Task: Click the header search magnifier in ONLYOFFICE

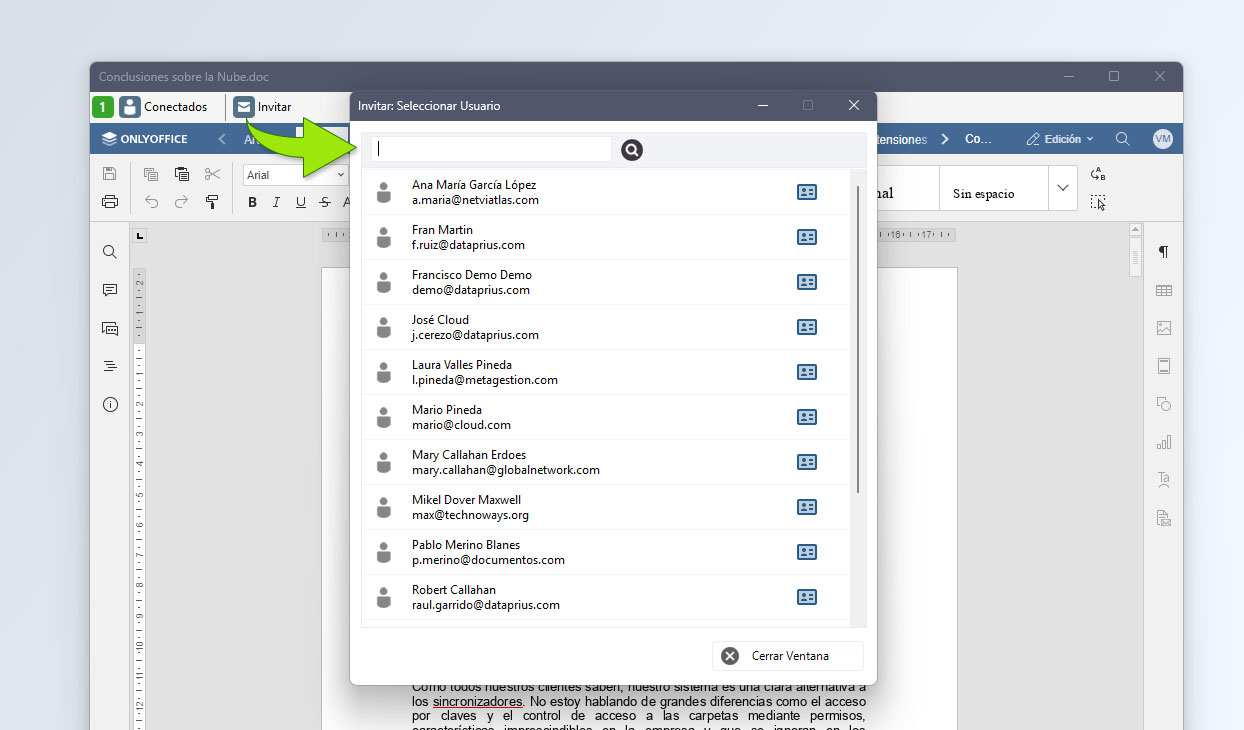Action: click(x=1123, y=139)
